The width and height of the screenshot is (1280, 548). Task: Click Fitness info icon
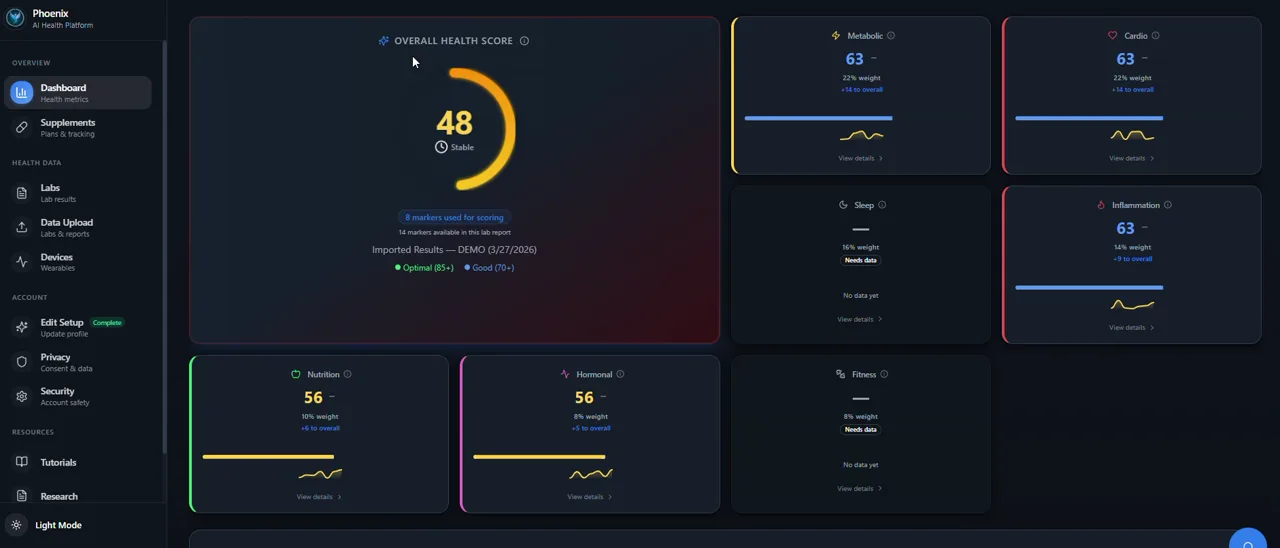pyautogui.click(x=884, y=374)
